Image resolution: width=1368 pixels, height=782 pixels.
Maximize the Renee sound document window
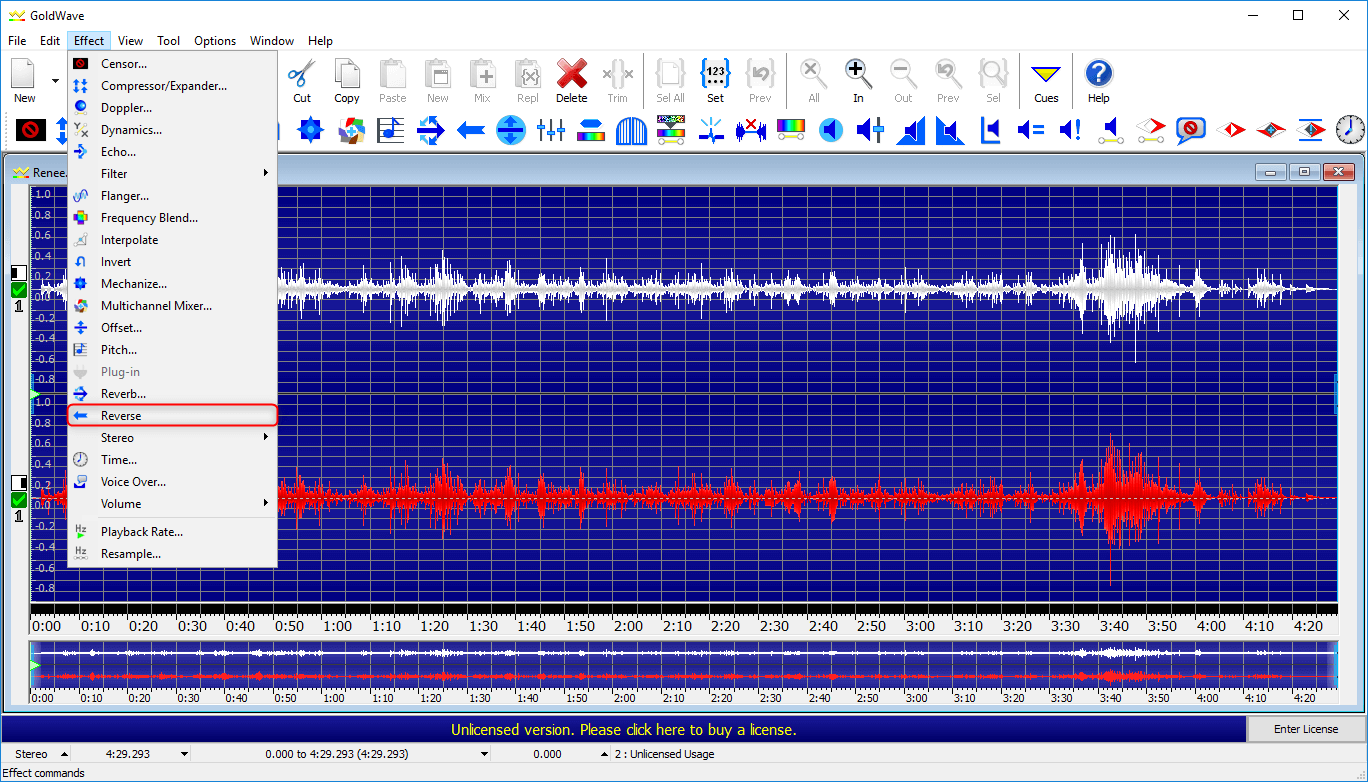tap(1305, 172)
